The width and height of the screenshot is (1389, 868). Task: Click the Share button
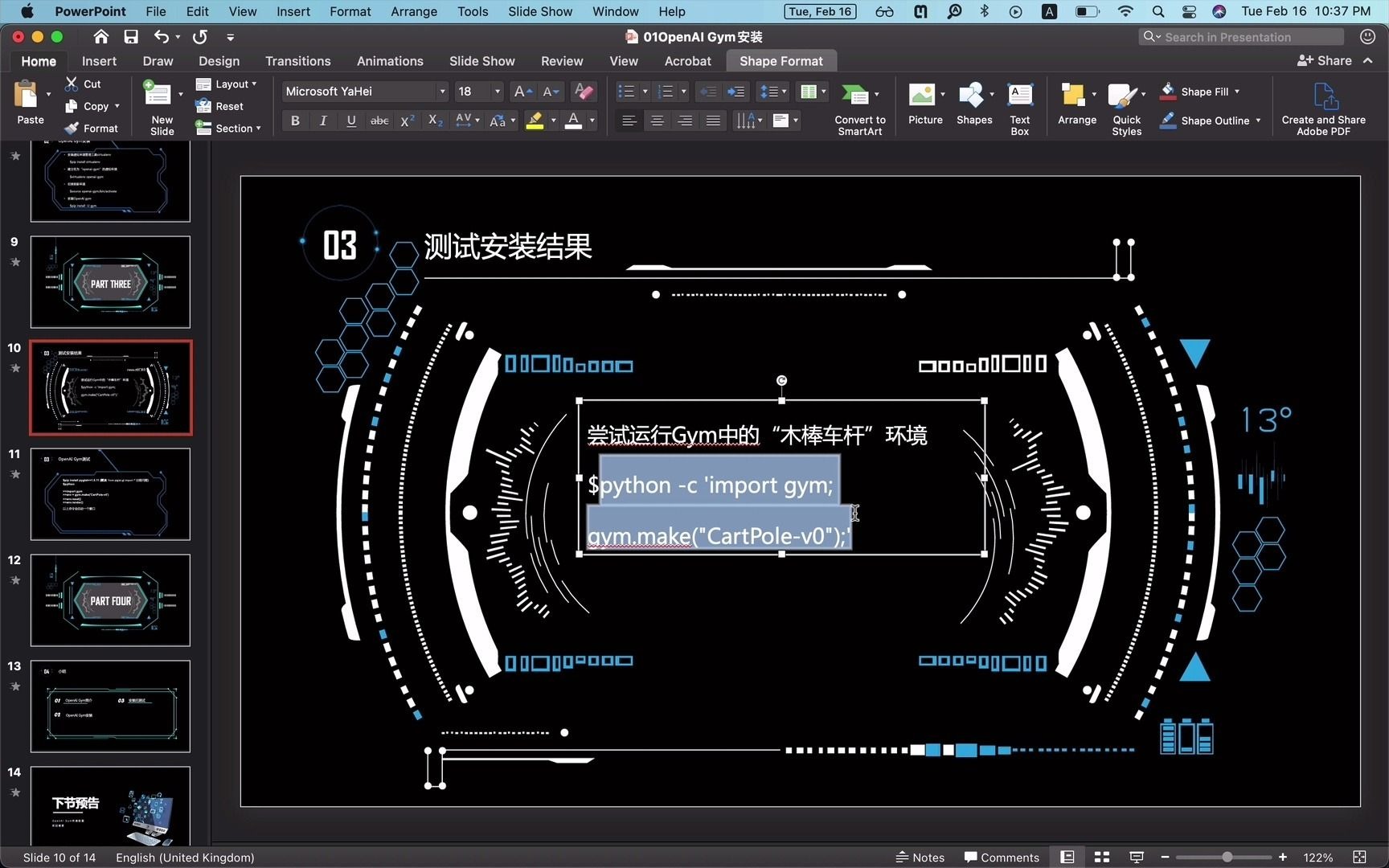[1330, 60]
